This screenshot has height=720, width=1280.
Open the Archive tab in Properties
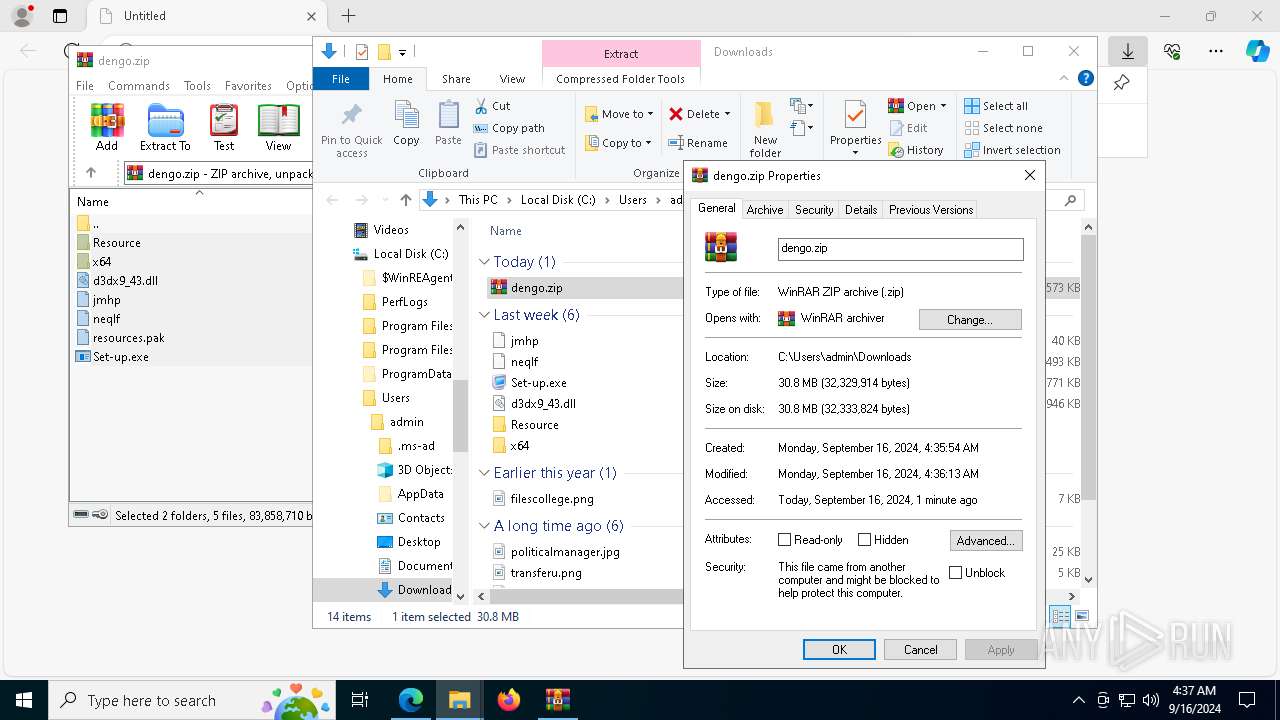765,210
